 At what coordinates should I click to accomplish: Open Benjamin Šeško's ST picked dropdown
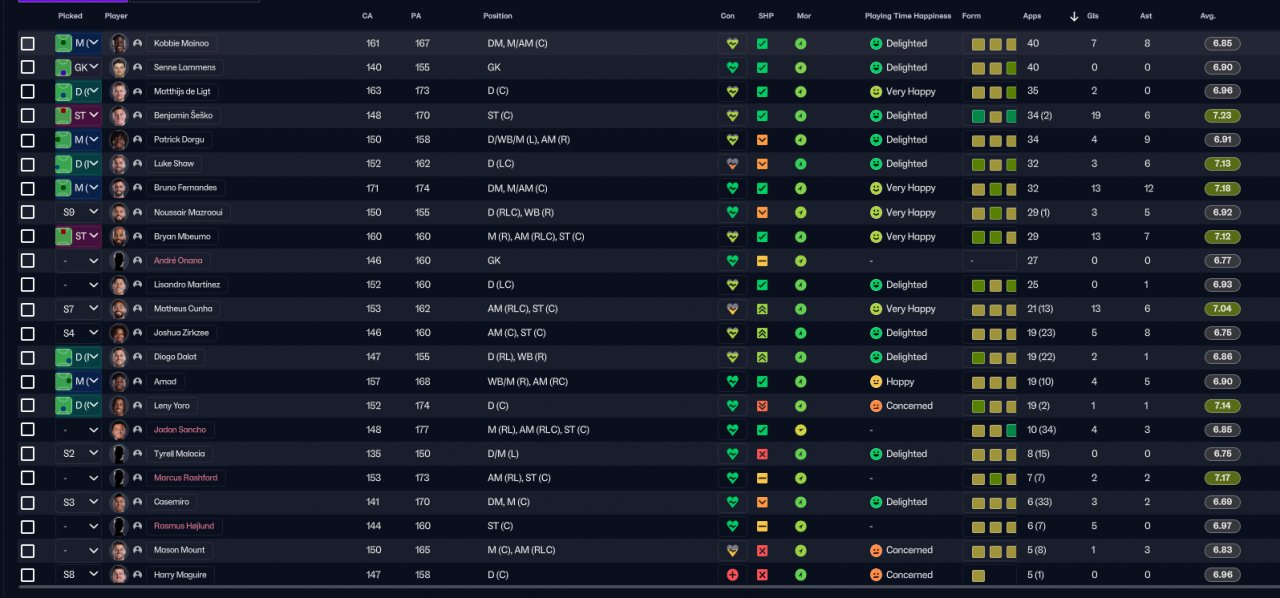(78, 116)
